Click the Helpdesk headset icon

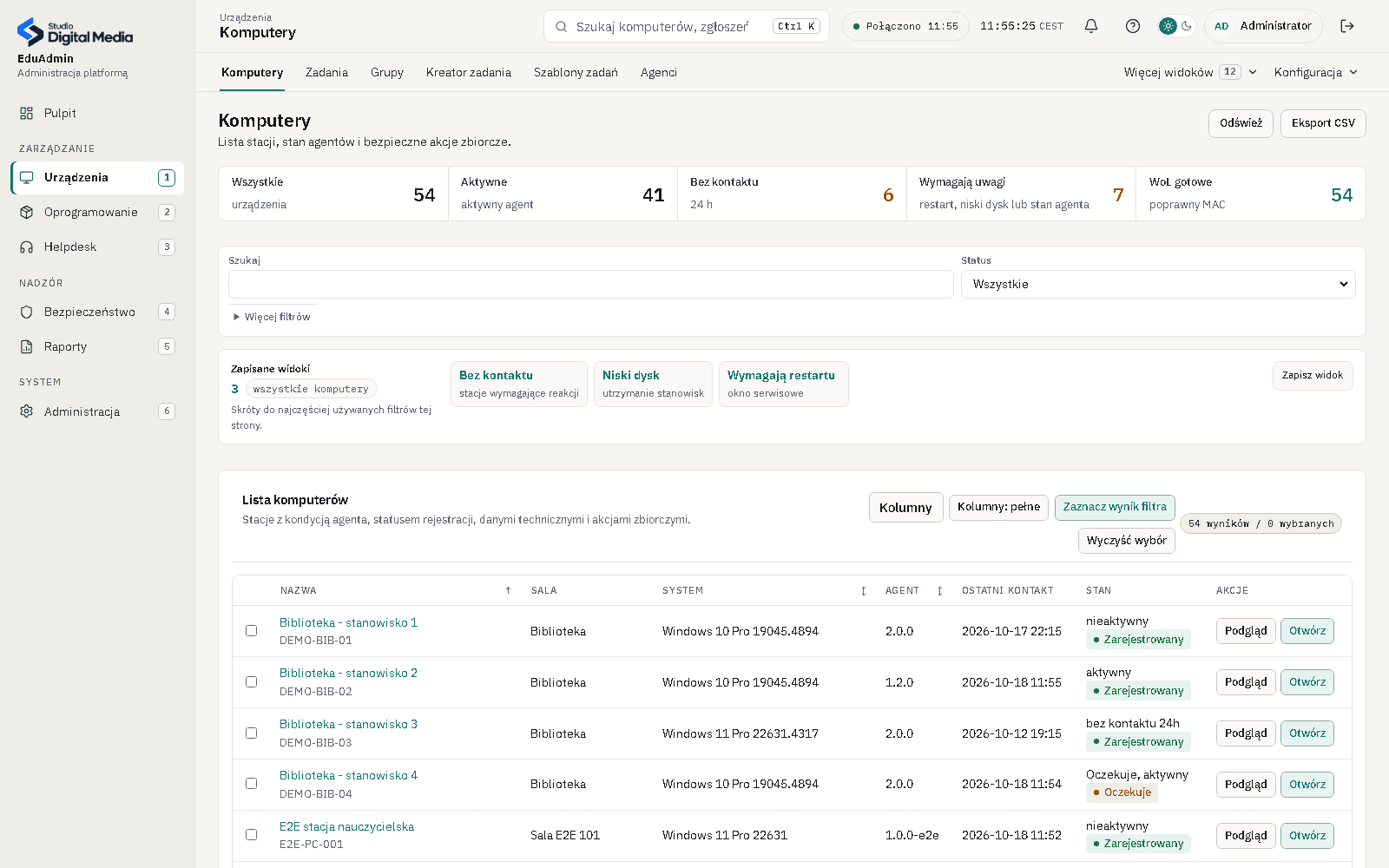coord(27,247)
